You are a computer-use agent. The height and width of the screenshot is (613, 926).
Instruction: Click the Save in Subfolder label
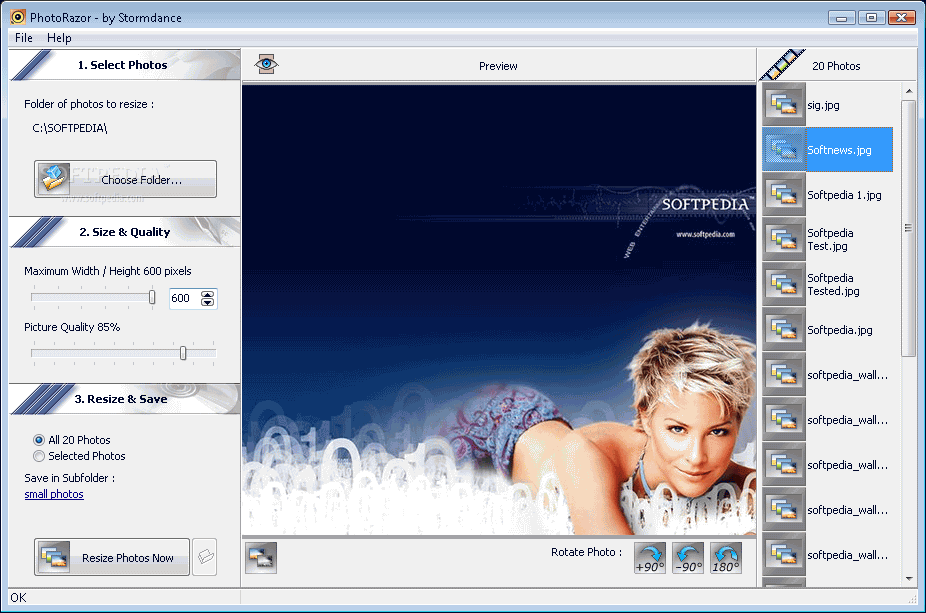(x=70, y=478)
